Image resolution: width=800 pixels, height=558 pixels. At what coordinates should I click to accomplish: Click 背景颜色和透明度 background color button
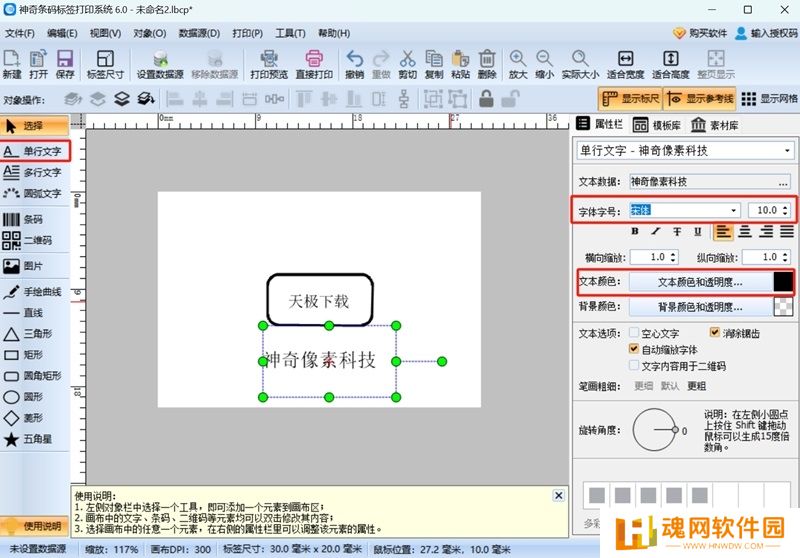click(x=700, y=307)
